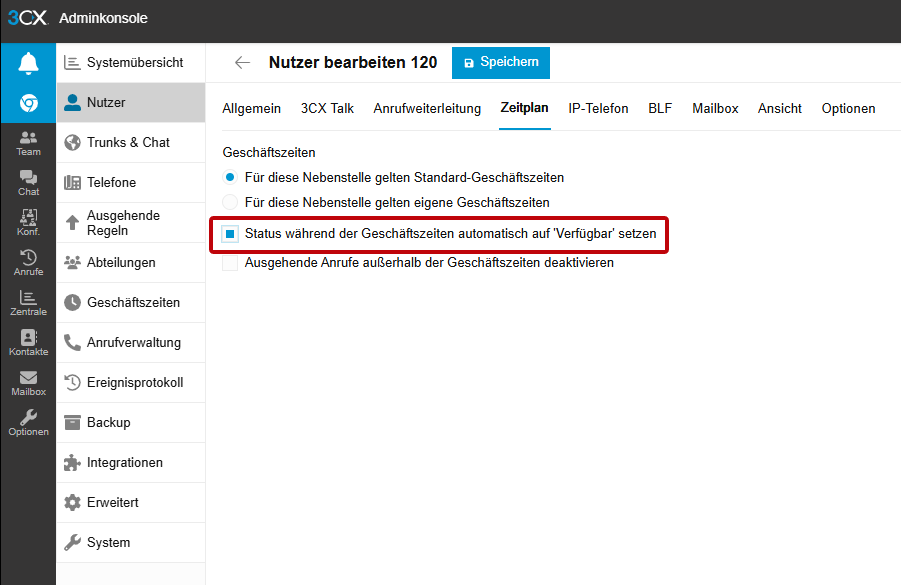This screenshot has height=585, width=901.
Task: Open the Team panel icon
Action: (x=28, y=143)
